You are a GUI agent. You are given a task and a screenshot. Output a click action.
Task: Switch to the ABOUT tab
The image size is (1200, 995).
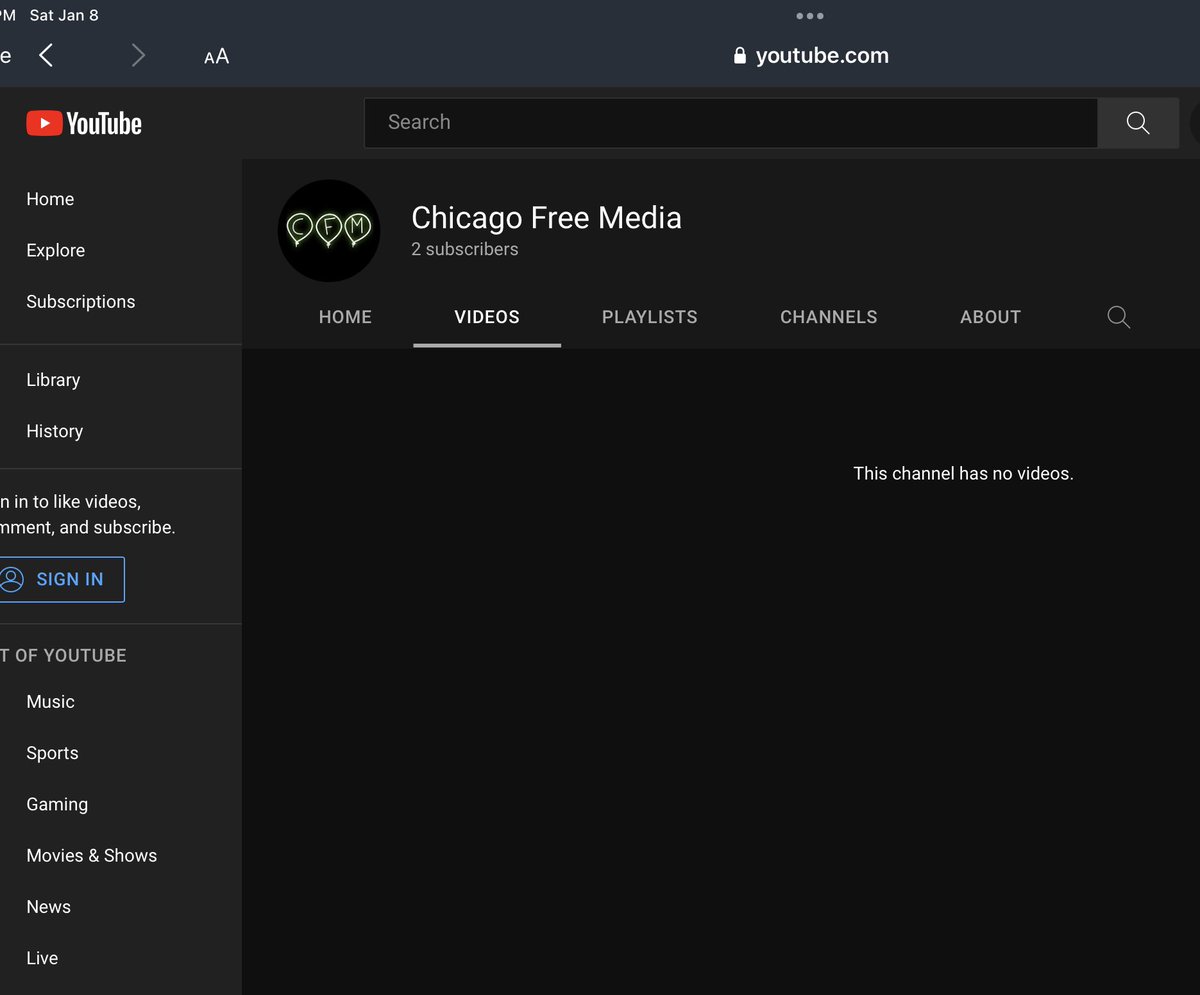pyautogui.click(x=990, y=317)
